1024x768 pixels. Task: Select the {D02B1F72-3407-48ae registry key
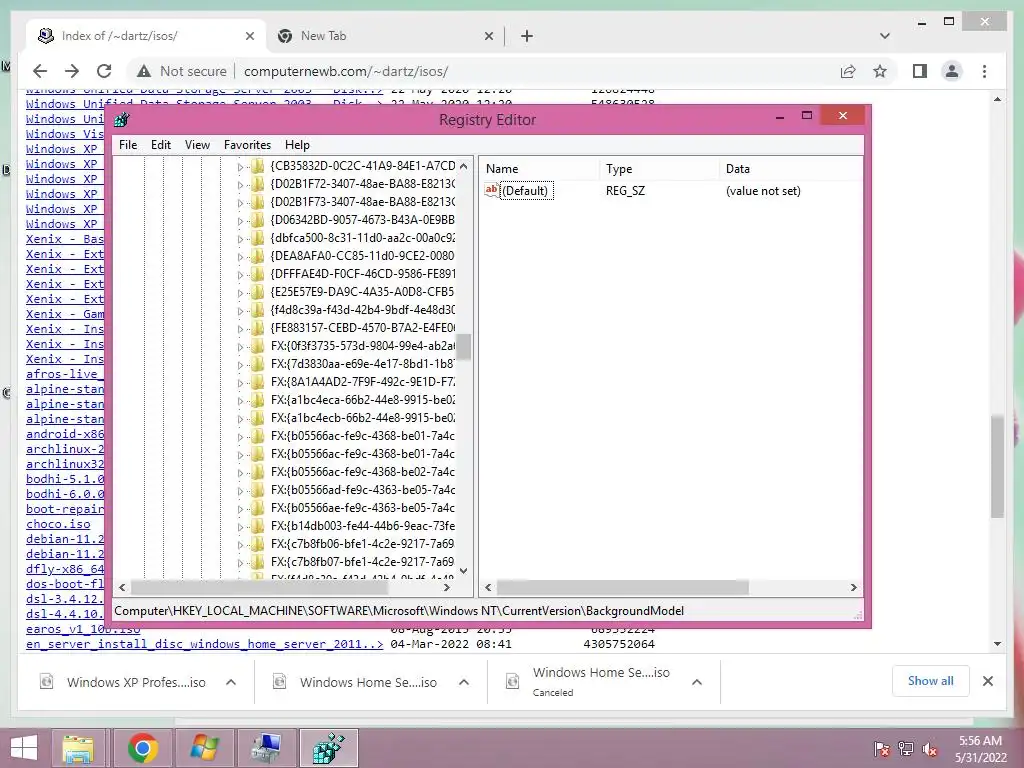coord(362,184)
